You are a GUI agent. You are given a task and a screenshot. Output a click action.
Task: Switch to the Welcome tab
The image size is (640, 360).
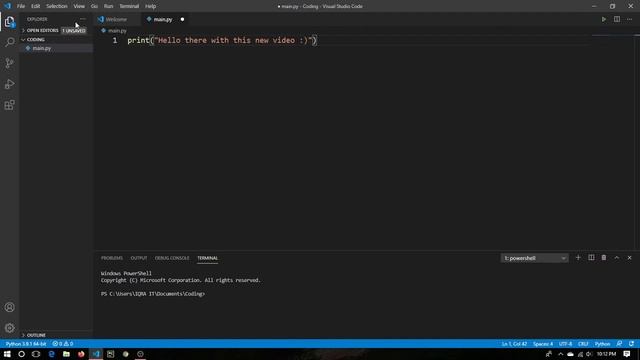click(x=116, y=19)
